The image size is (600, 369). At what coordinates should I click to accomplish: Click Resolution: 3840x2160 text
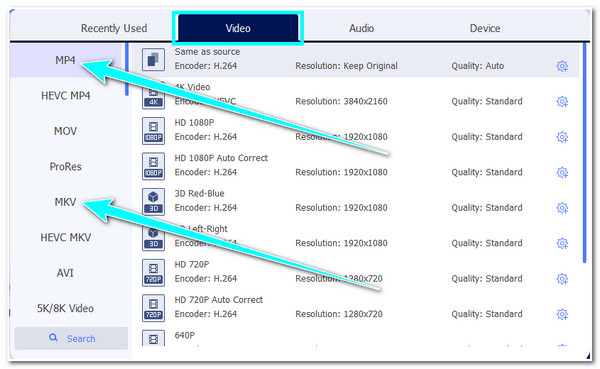(x=341, y=101)
